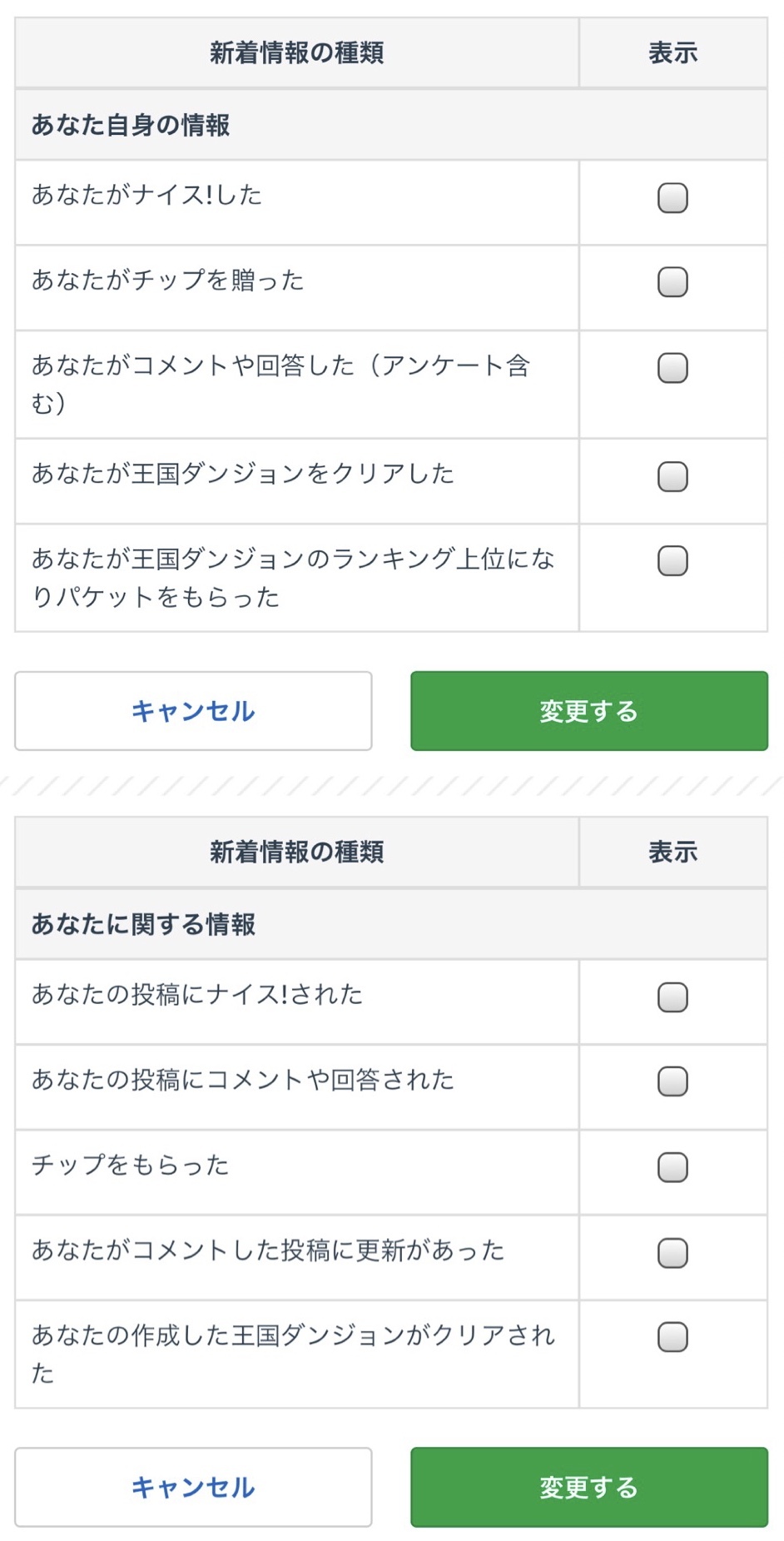
Task: Check あなたの投稿にナイス!された checkbox
Action: [x=672, y=997]
